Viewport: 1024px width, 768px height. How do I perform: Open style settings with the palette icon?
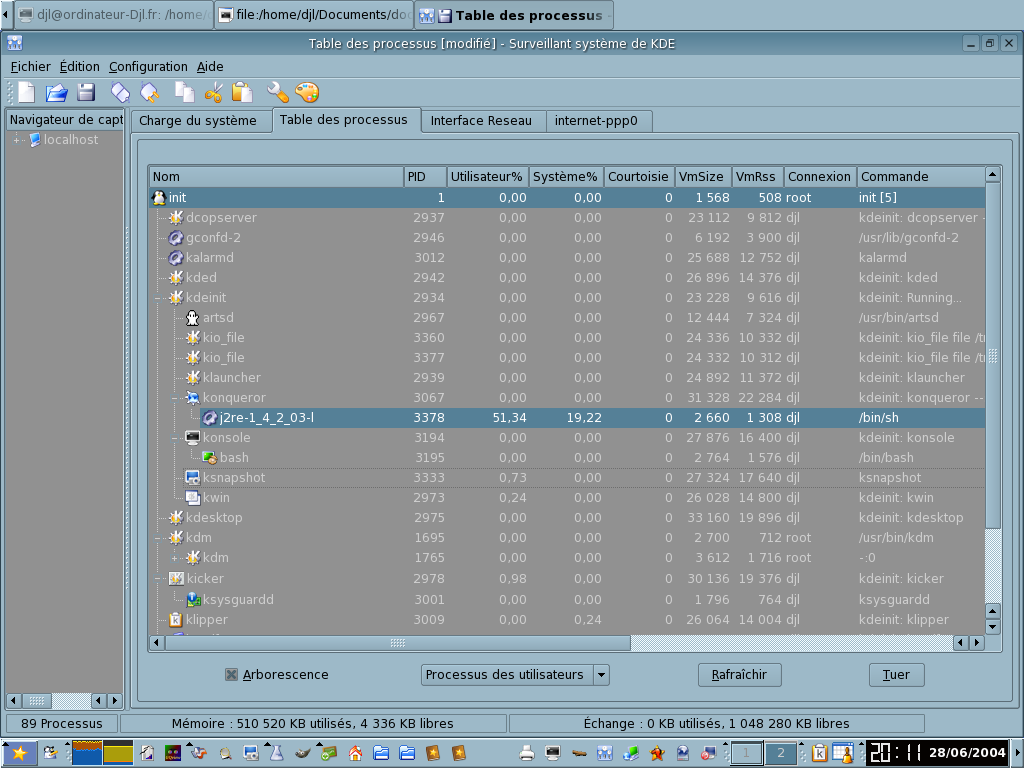[x=306, y=93]
